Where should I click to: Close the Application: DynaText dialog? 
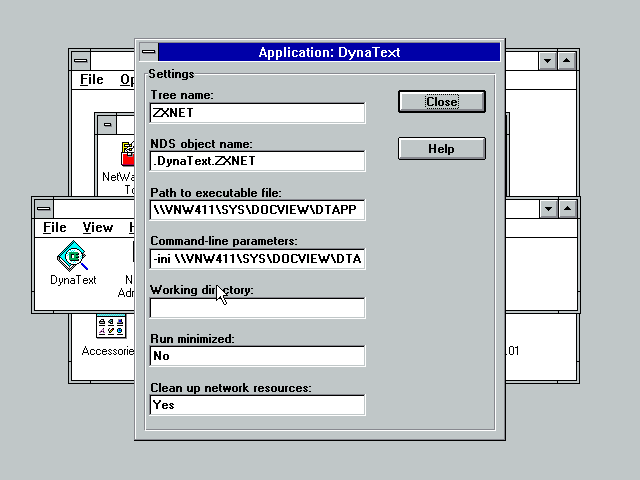[442, 102]
